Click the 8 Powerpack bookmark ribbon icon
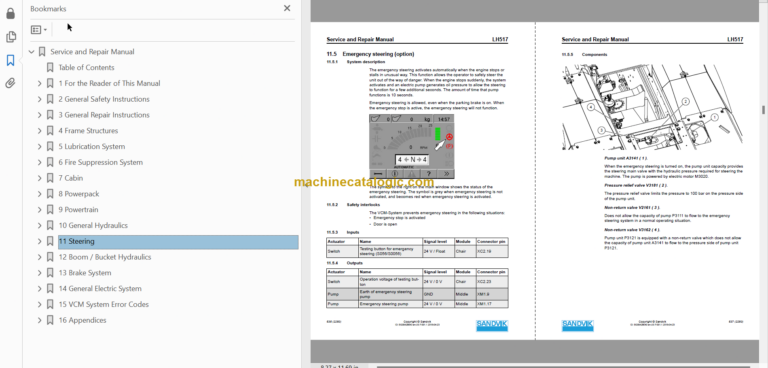This screenshot has width=768, height=368. 50,194
